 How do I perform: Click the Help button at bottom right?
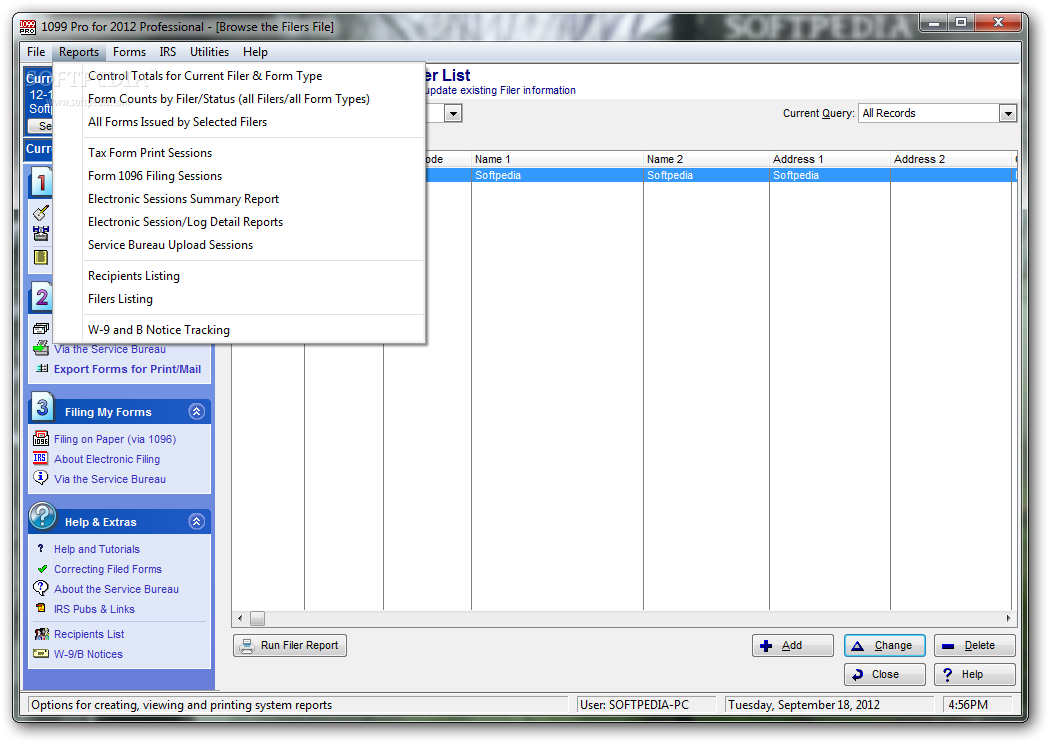pos(975,674)
